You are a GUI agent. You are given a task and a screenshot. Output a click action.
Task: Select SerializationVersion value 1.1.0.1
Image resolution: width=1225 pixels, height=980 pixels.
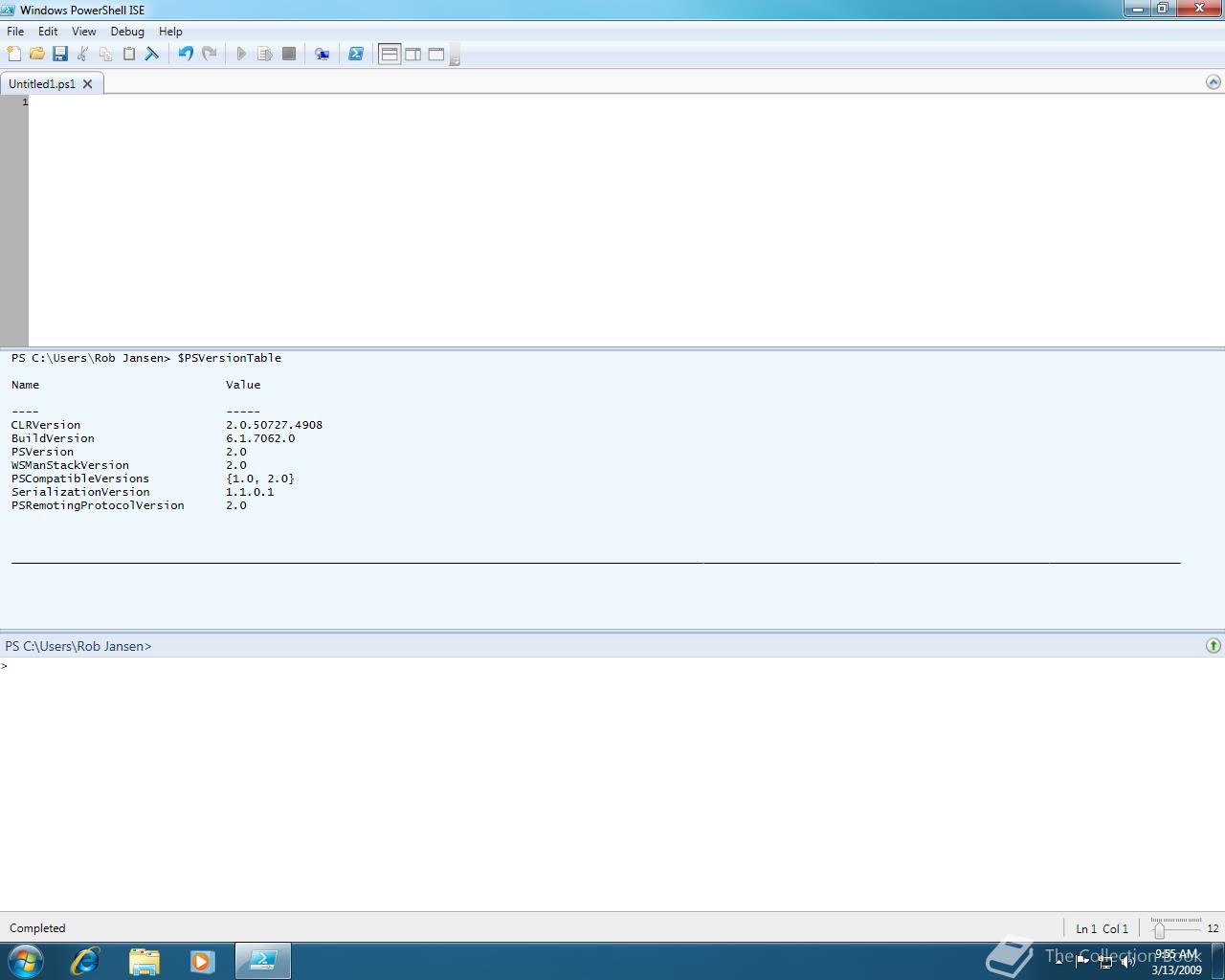pyautogui.click(x=250, y=492)
